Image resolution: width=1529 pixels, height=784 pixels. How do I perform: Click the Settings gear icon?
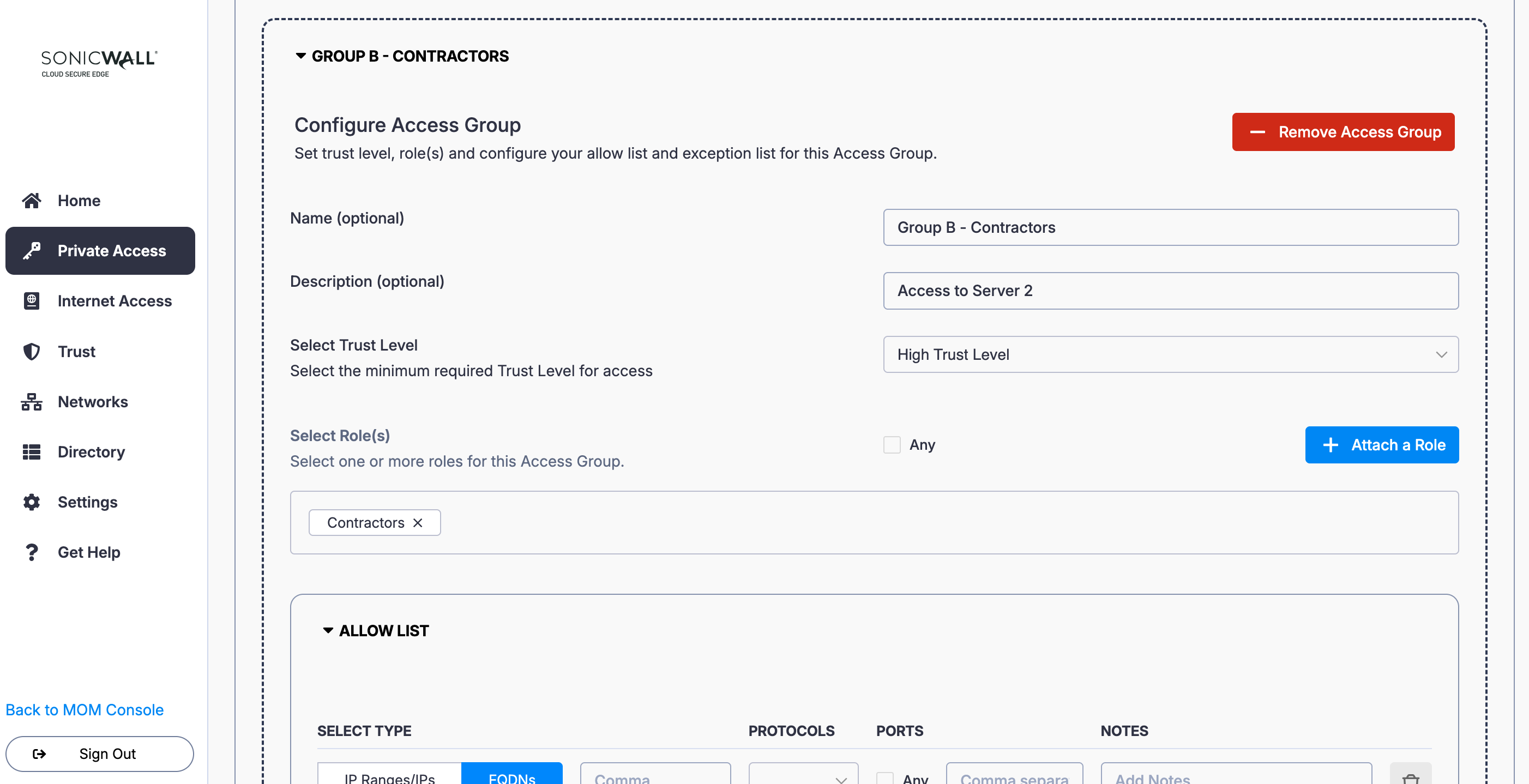[x=32, y=502]
